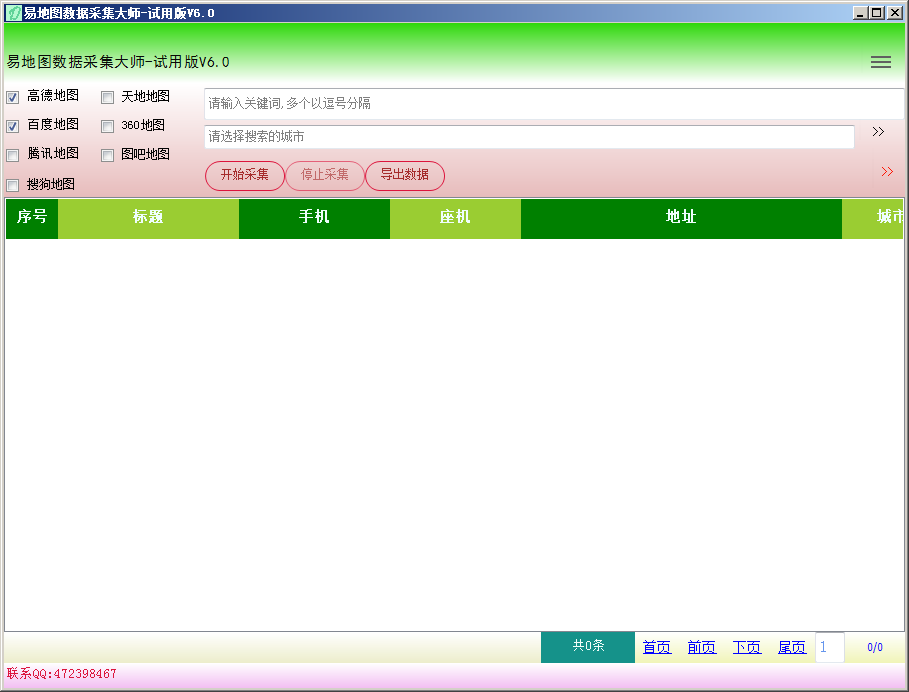Viewport: 909px width, 692px height.
Task: Open the city search selection field
Action: coord(529,137)
